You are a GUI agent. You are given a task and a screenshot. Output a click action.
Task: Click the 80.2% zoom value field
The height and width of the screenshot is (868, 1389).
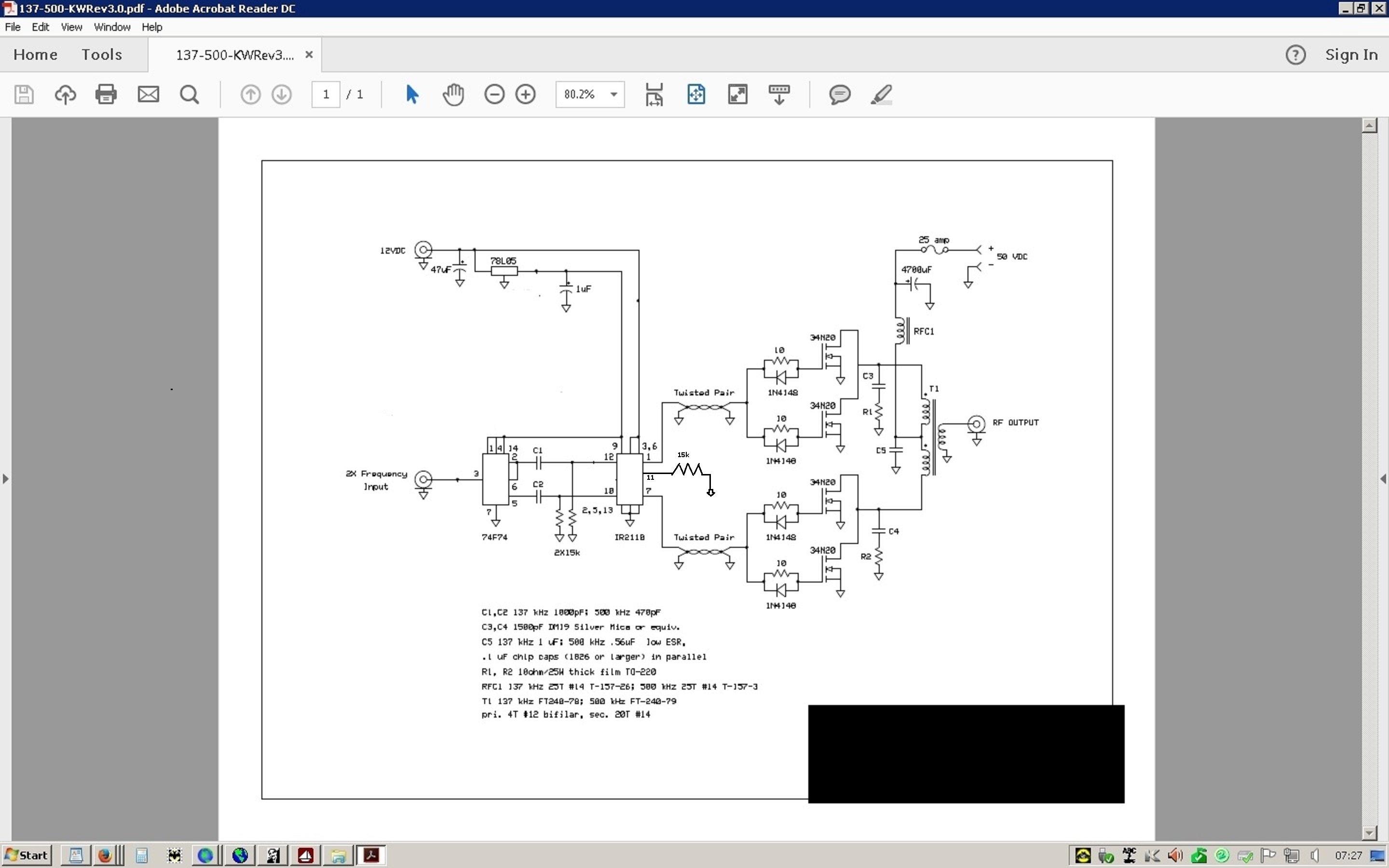pyautogui.click(x=580, y=94)
